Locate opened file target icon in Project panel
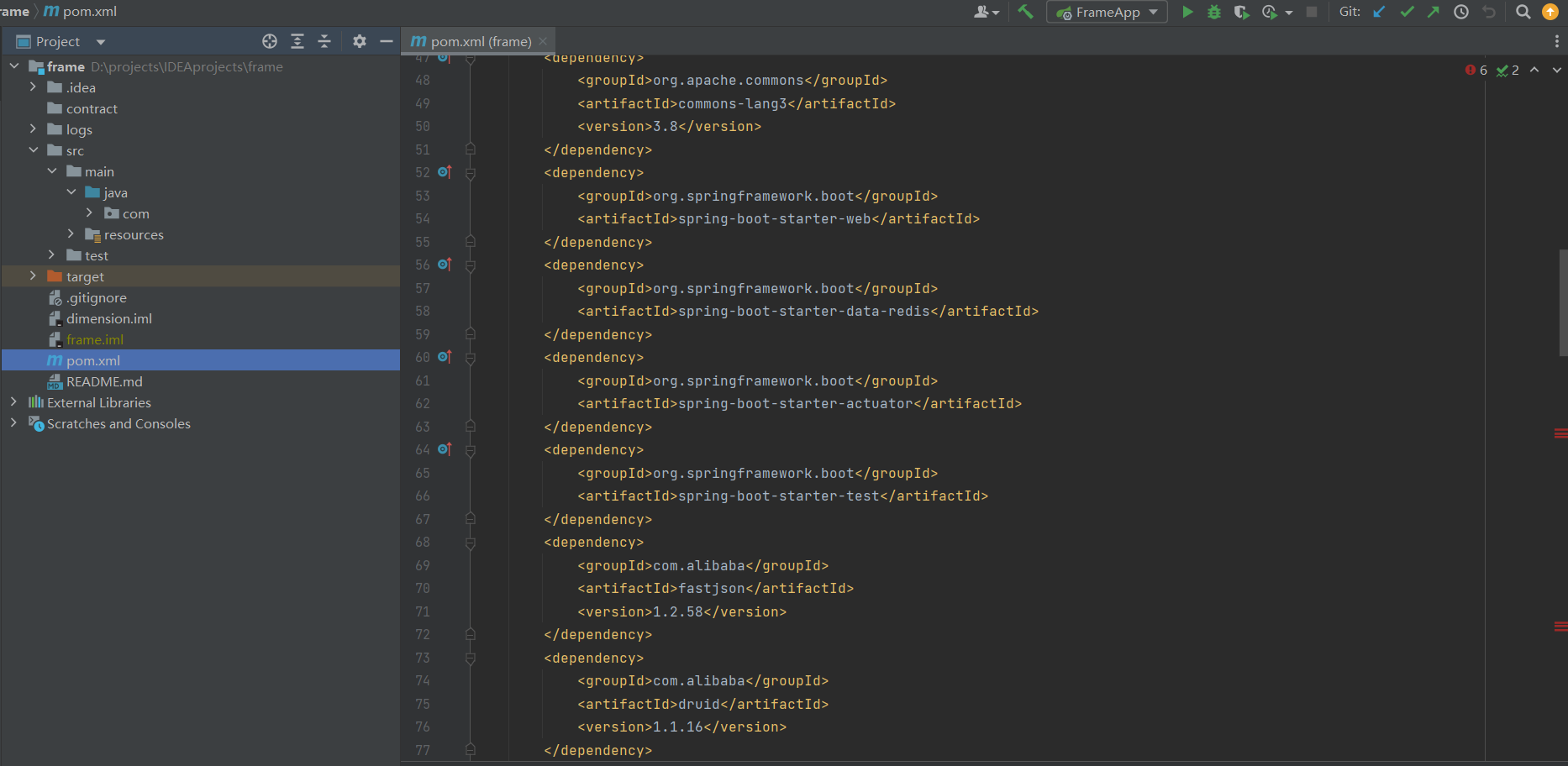 270,41
